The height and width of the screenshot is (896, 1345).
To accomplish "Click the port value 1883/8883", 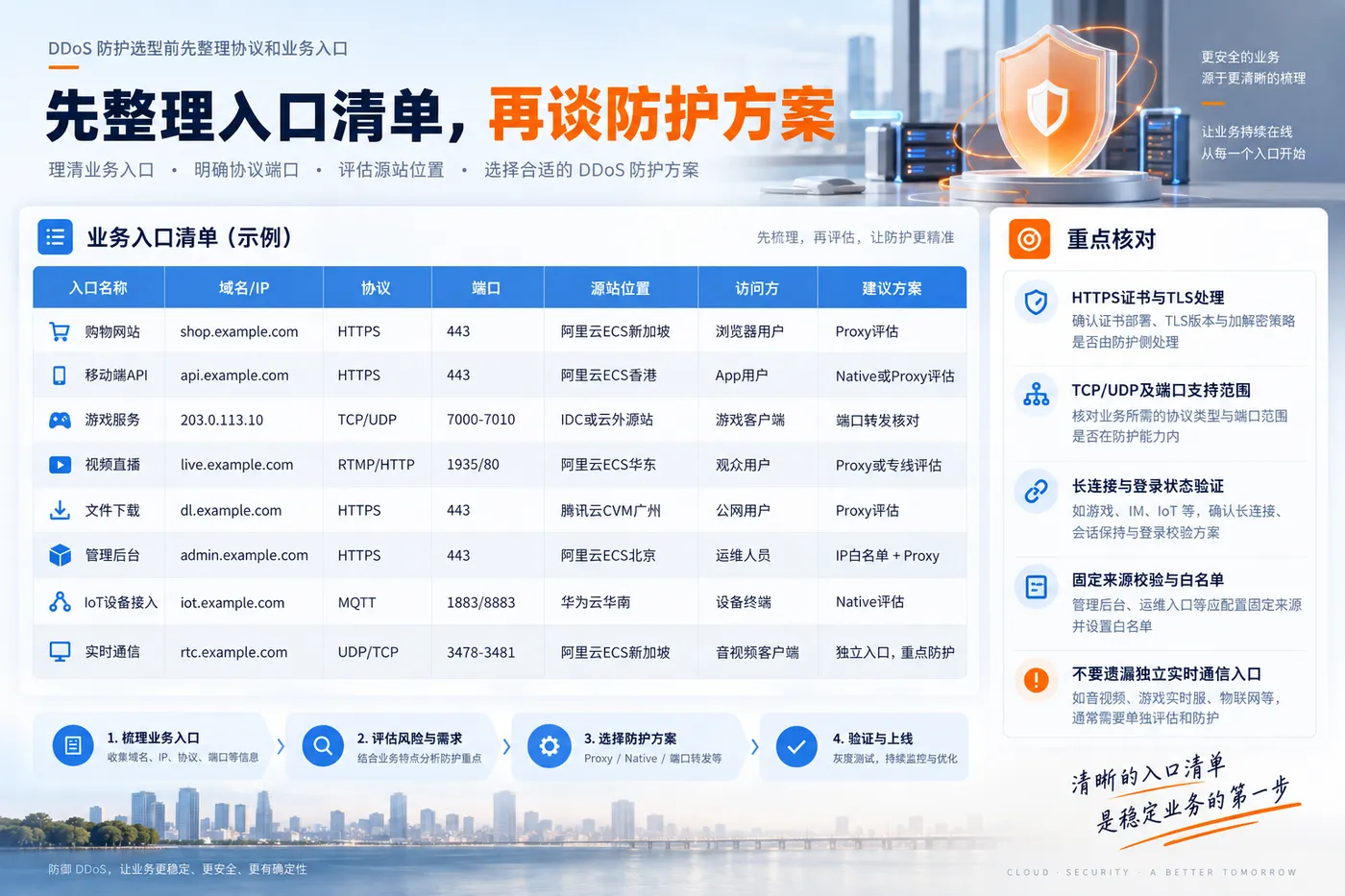I will tap(480, 602).
